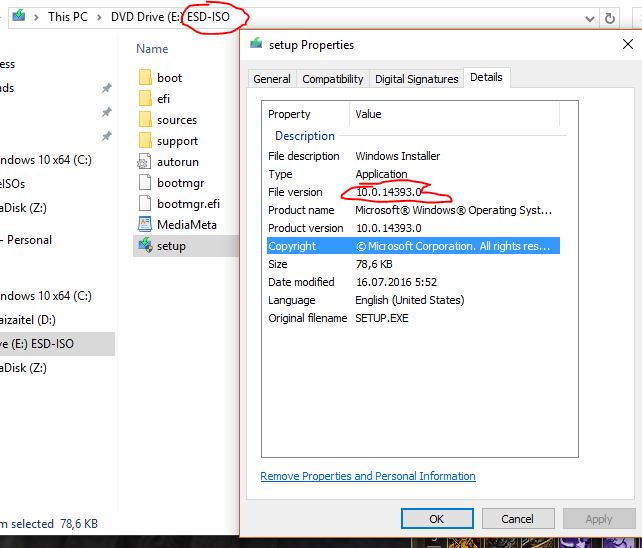This screenshot has height=548, width=642.
Task: Click the Name column header
Action: (x=152, y=49)
